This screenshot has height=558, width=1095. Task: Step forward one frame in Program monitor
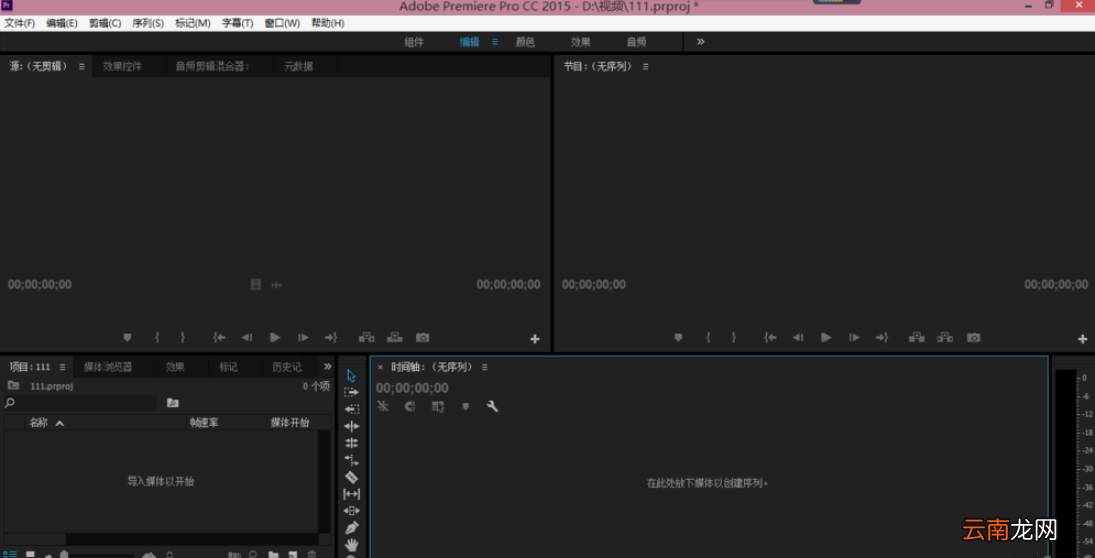pos(854,337)
